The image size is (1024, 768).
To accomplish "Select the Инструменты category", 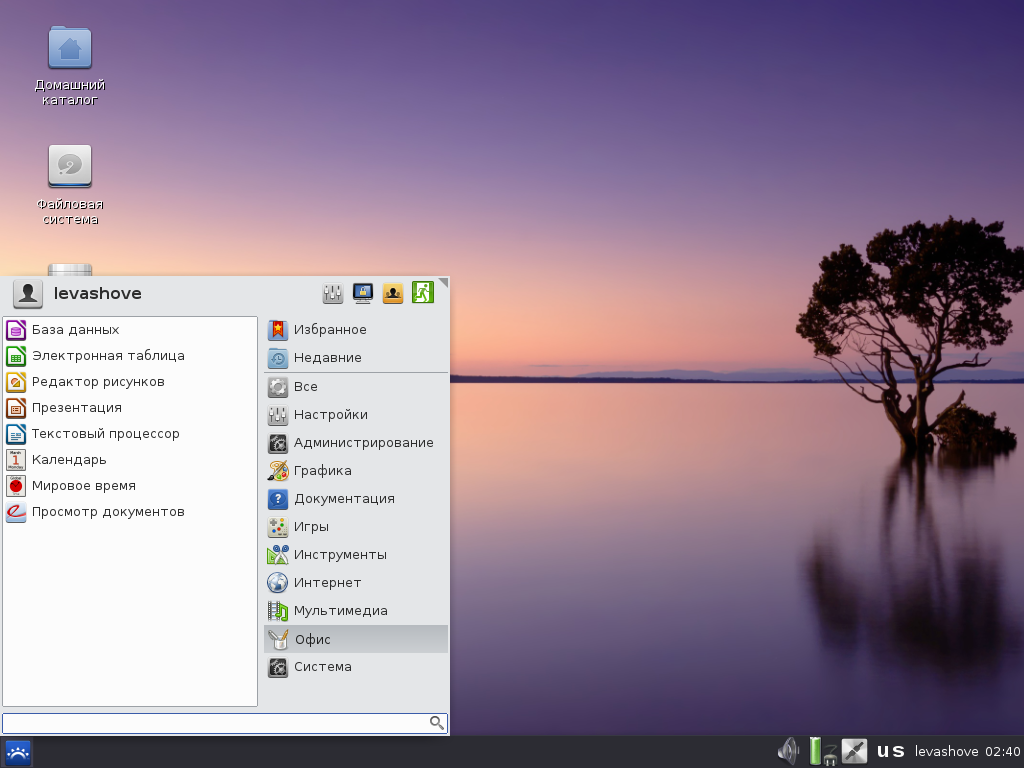I will (x=356, y=555).
